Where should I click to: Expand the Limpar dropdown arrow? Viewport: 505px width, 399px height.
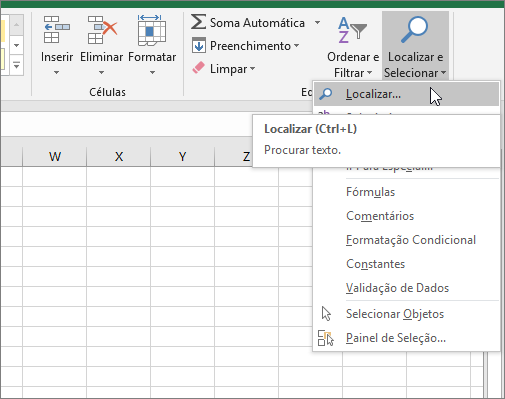[x=252, y=68]
